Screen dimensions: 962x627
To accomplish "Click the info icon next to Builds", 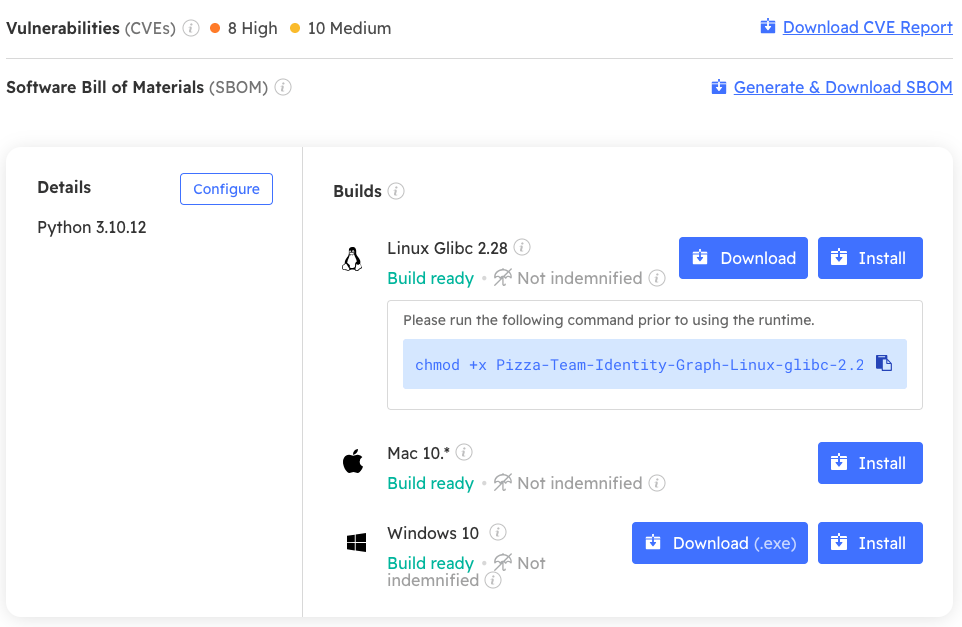I will pyautogui.click(x=396, y=191).
